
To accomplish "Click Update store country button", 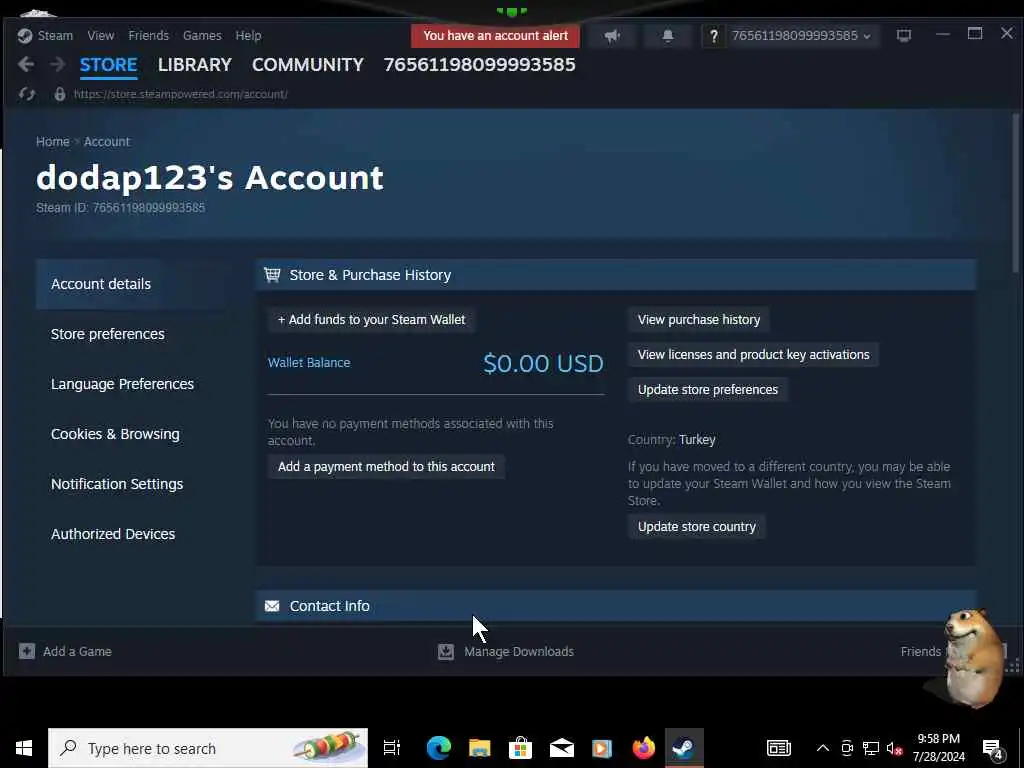I will 697,526.
